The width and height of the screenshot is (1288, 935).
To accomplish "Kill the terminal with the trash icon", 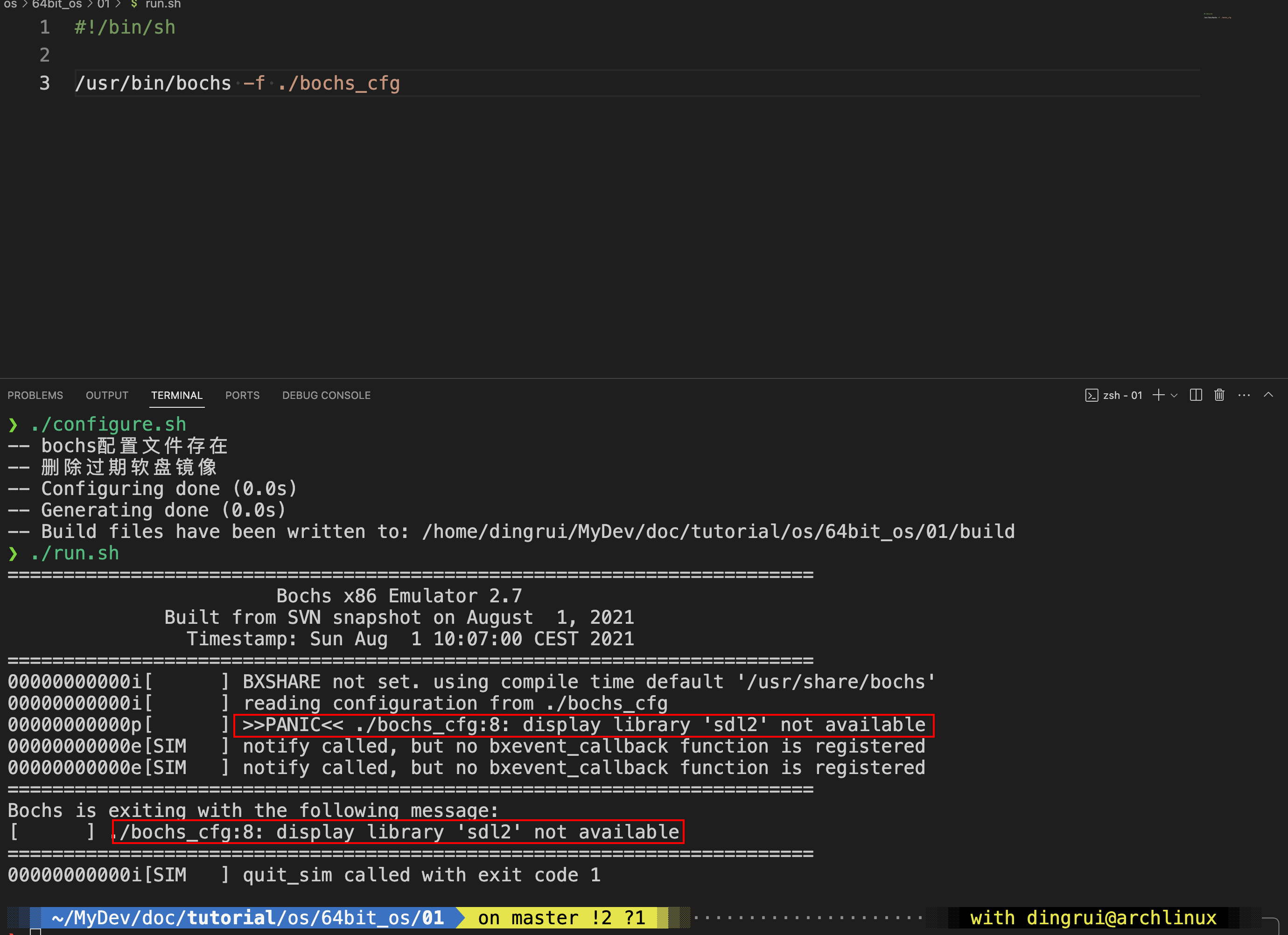I will pyautogui.click(x=1219, y=395).
